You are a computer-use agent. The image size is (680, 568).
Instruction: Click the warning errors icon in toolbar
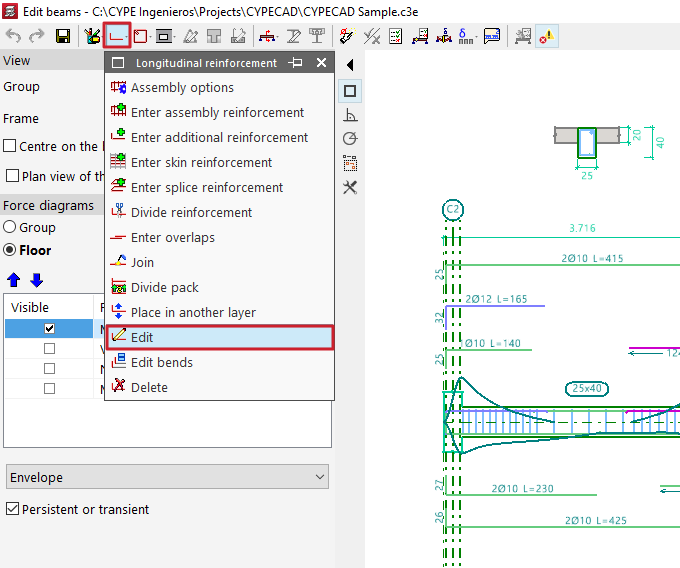pos(548,36)
